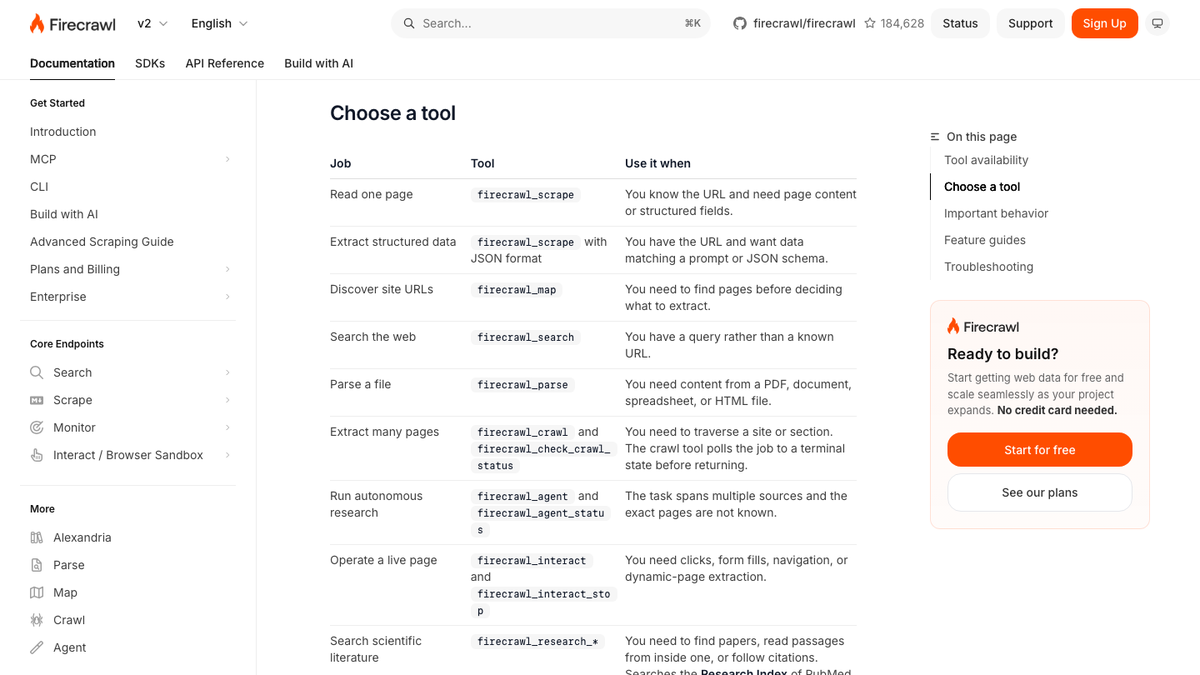Expand the Plans and Billing section
1200x675 pixels.
[228, 269]
